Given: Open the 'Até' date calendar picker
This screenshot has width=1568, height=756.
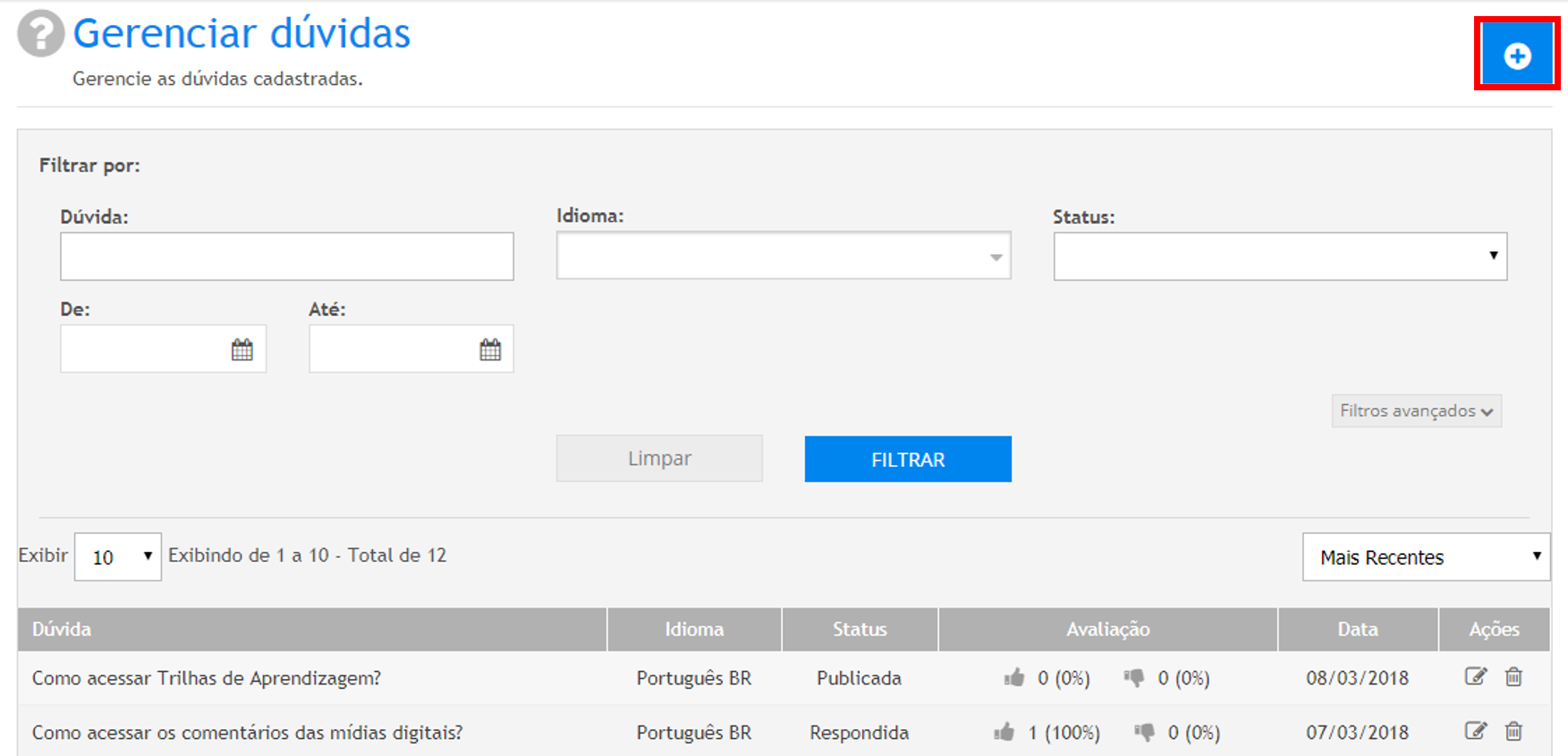Looking at the screenshot, I should (x=490, y=349).
